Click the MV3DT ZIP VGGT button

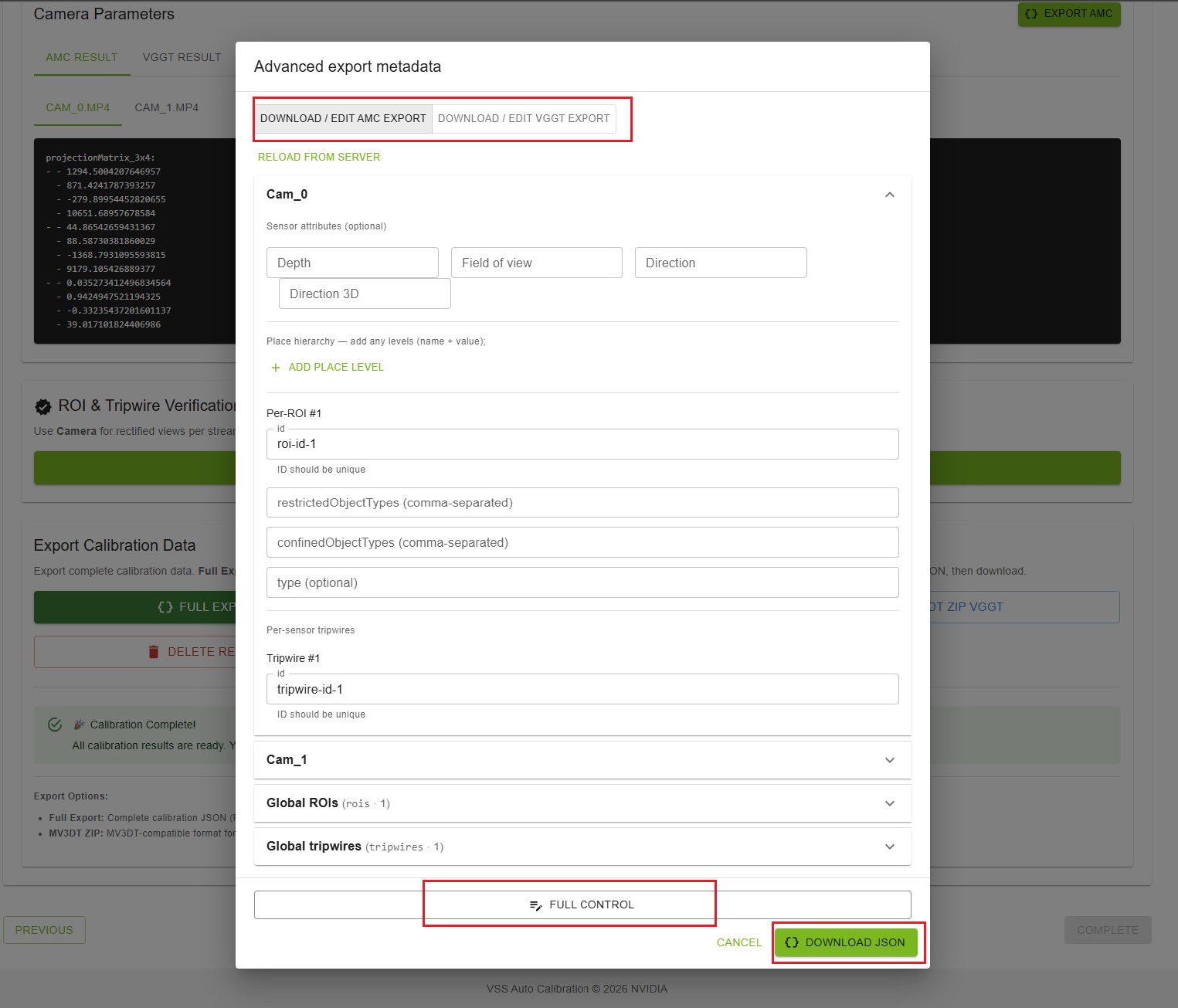(1024, 607)
